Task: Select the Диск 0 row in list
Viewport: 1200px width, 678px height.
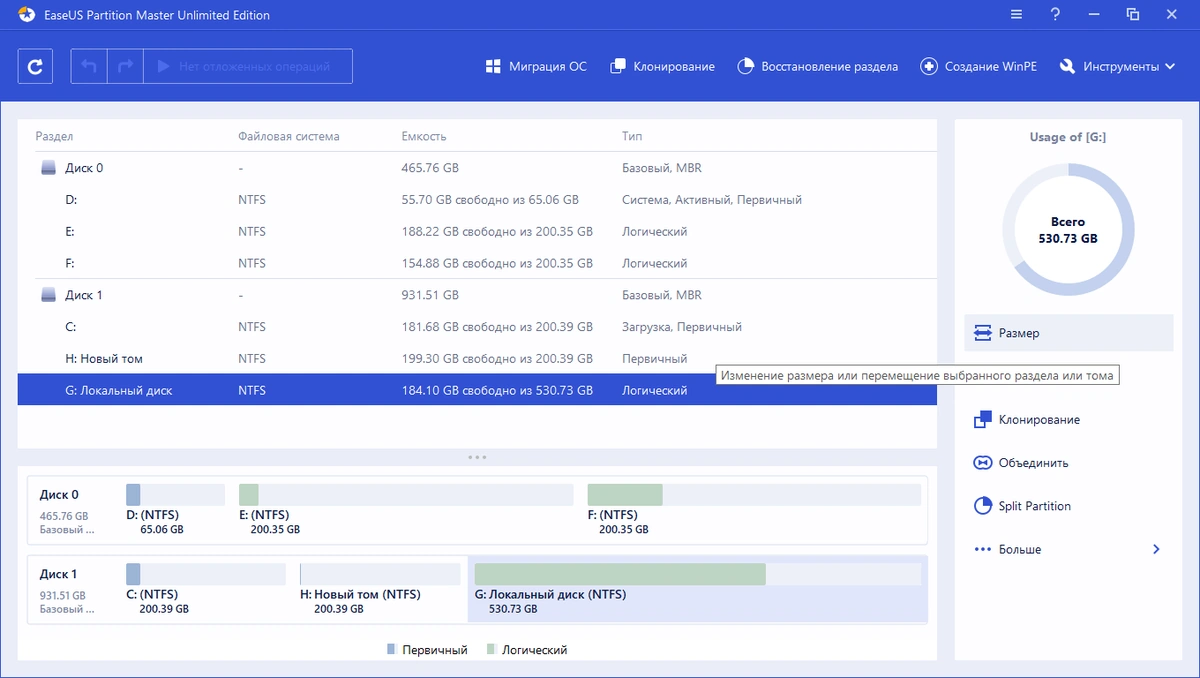Action: pyautogui.click(x=477, y=168)
